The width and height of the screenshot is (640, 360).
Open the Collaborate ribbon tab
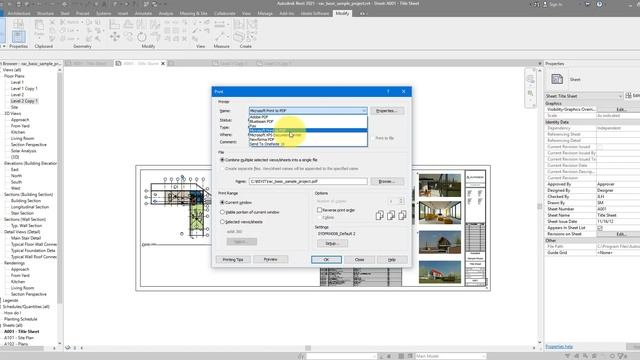click(224, 13)
